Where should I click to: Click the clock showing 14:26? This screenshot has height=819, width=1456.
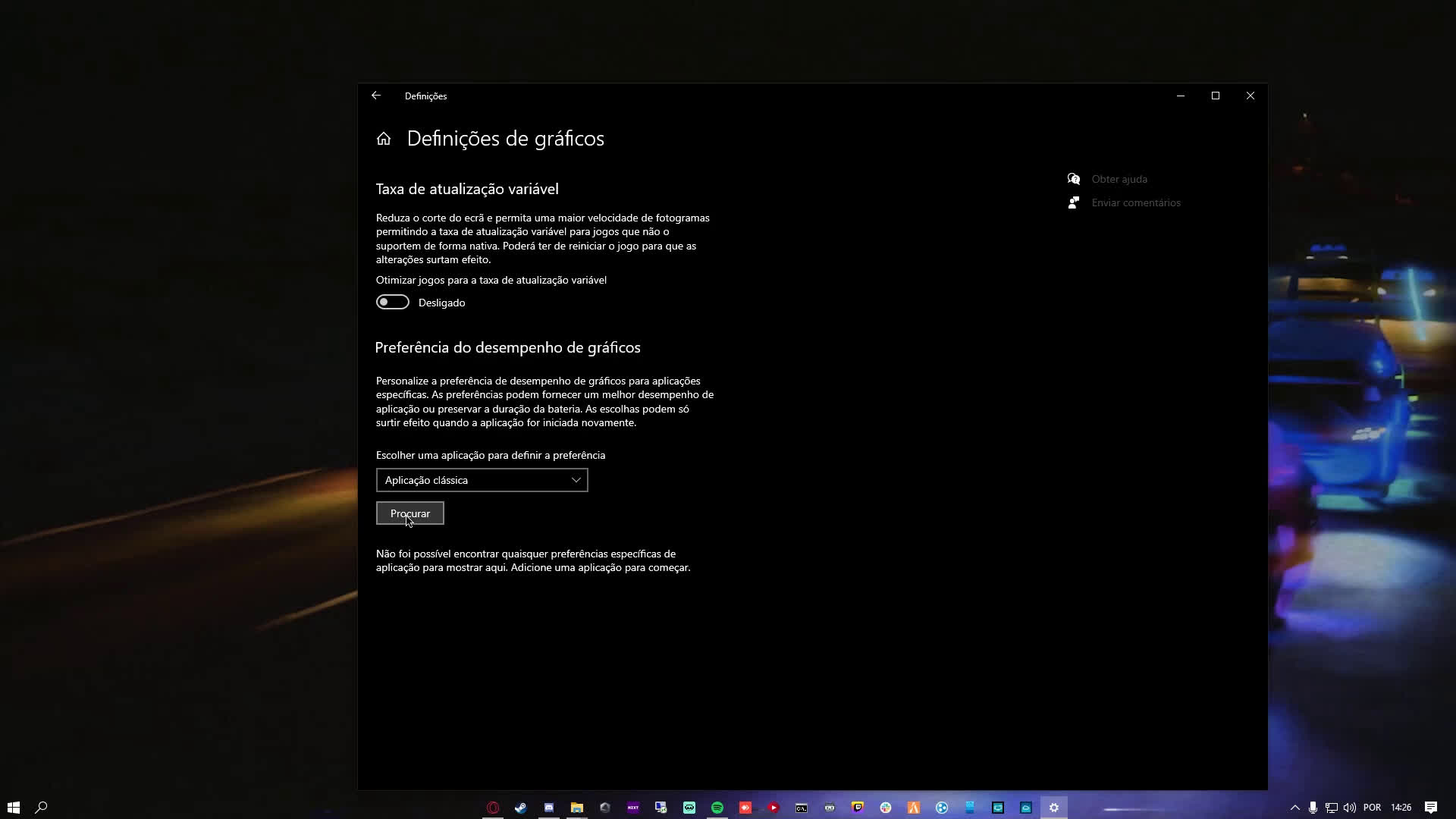pyautogui.click(x=1400, y=807)
